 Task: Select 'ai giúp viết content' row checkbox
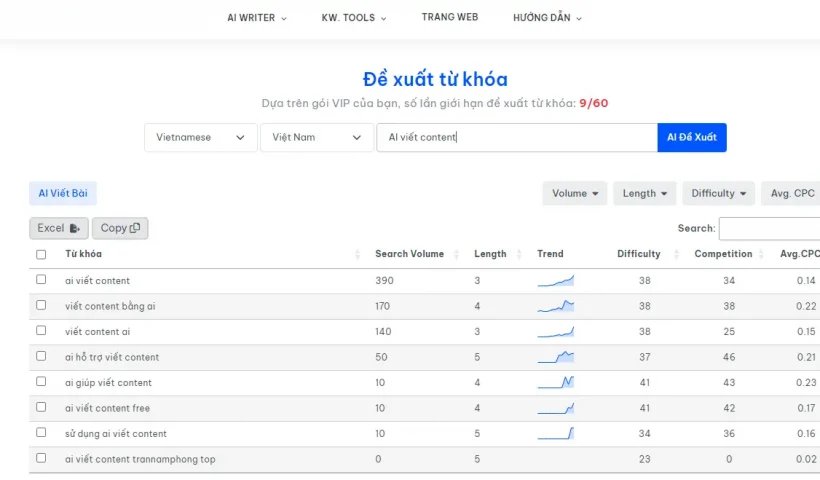pos(41,381)
